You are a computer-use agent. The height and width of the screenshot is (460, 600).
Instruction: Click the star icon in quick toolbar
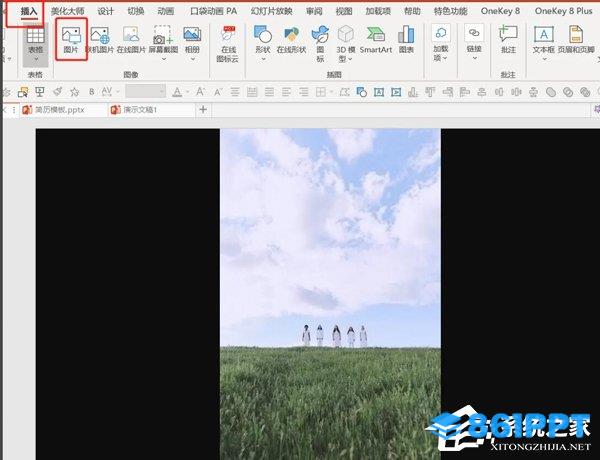coord(75,92)
